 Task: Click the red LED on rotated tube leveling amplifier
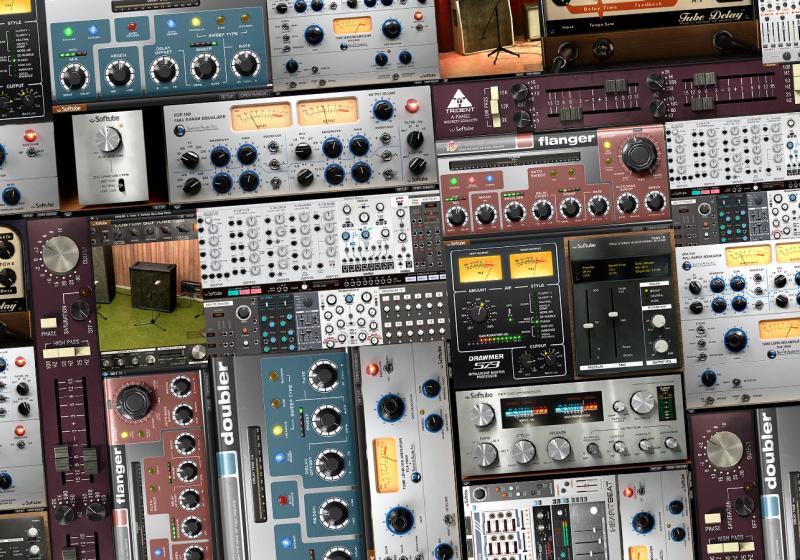372,369
